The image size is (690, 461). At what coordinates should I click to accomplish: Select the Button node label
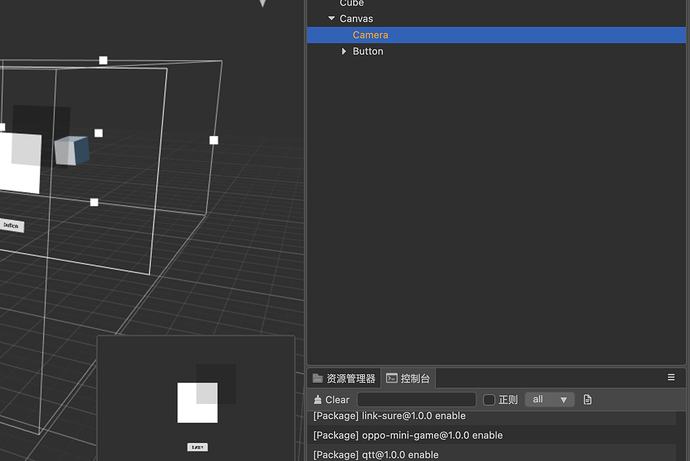368,51
